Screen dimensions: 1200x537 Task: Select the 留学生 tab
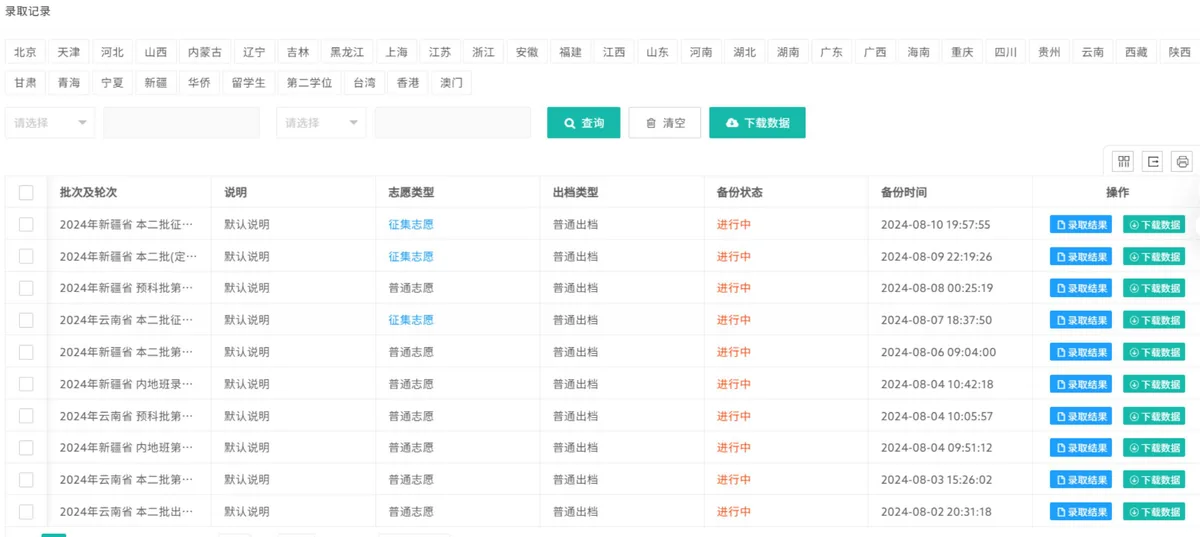(x=249, y=83)
